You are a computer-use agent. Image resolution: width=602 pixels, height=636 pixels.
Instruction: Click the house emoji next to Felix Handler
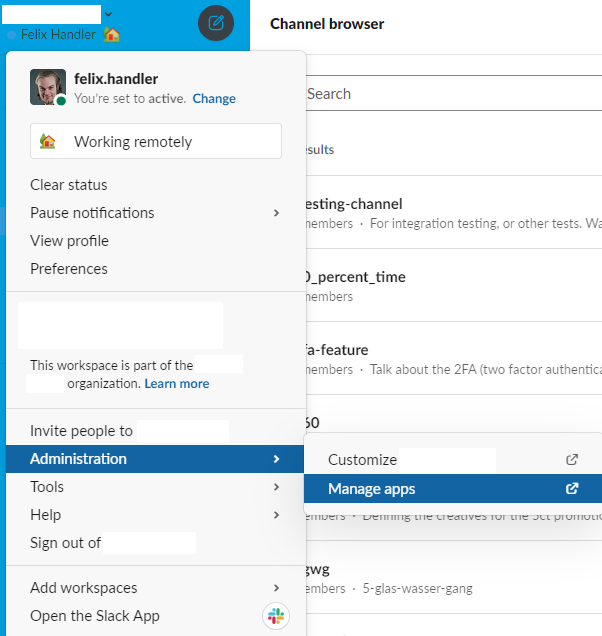(112, 34)
